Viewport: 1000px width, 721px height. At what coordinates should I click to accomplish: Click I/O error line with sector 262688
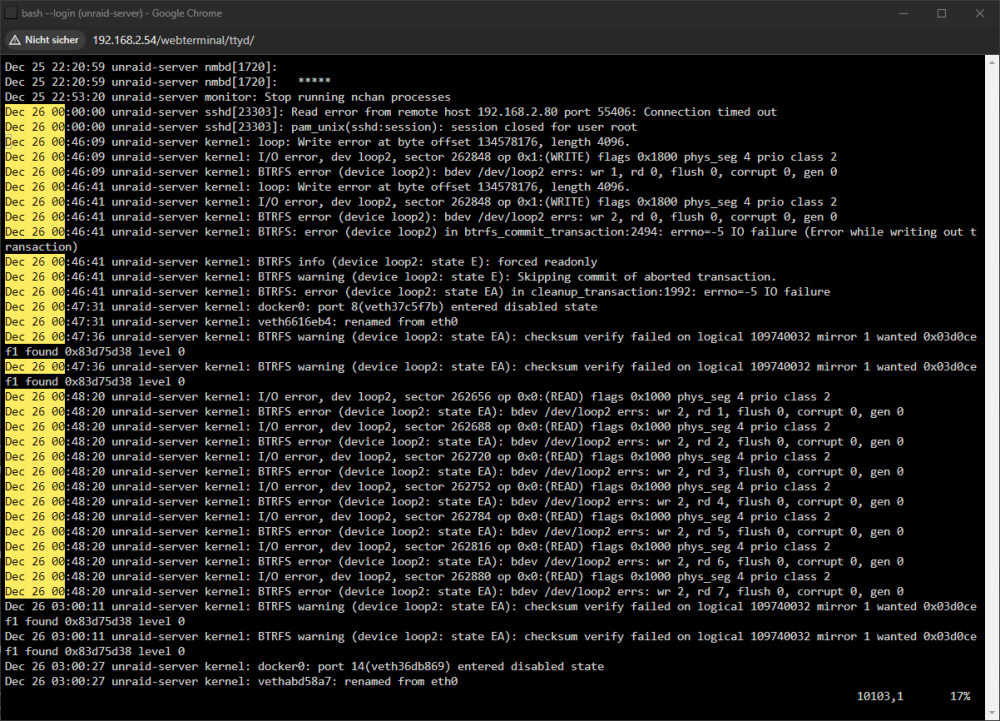[418, 426]
